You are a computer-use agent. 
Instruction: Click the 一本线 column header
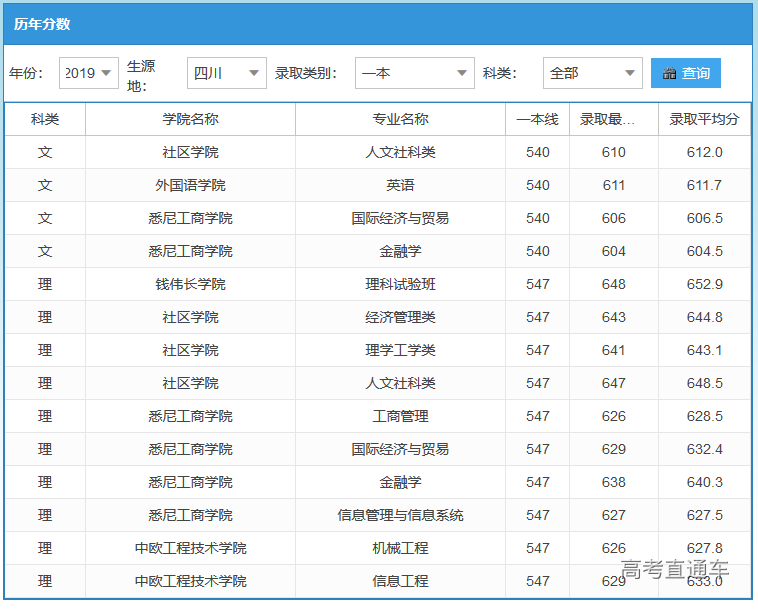tap(537, 119)
